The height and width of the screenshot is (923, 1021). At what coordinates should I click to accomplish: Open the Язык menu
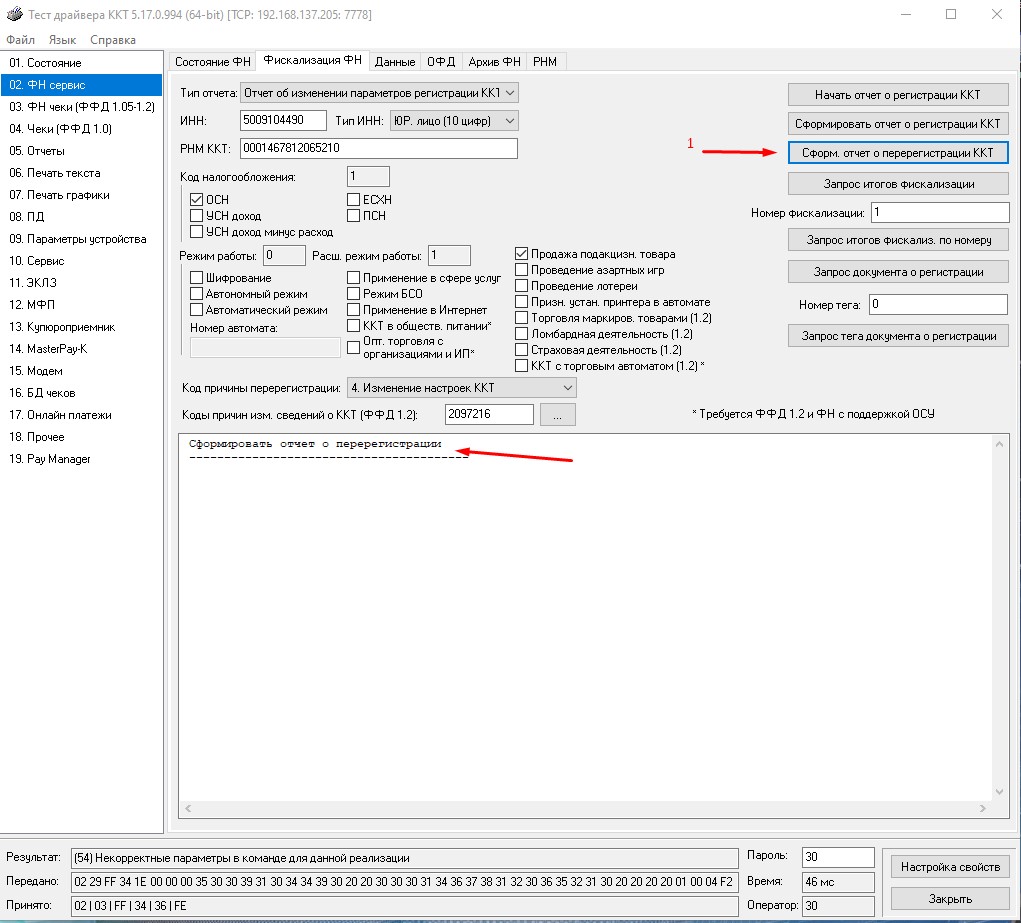point(63,40)
